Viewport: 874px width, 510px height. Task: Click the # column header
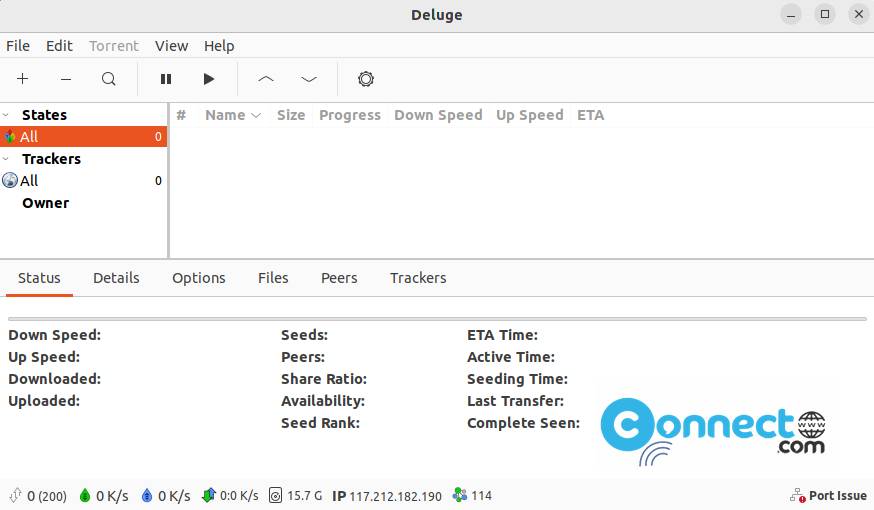pos(181,115)
